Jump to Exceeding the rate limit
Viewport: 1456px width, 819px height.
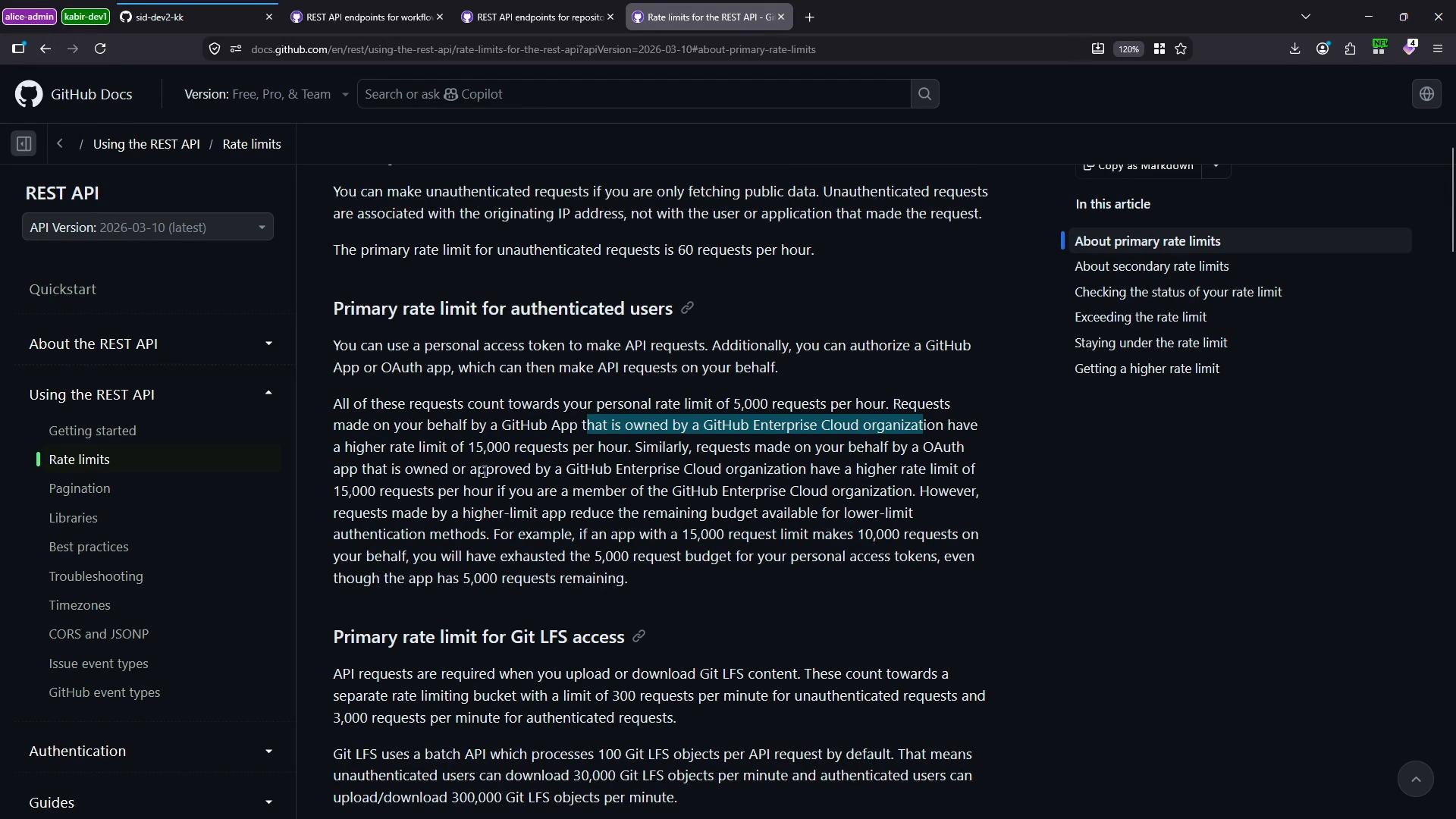[x=1140, y=317]
